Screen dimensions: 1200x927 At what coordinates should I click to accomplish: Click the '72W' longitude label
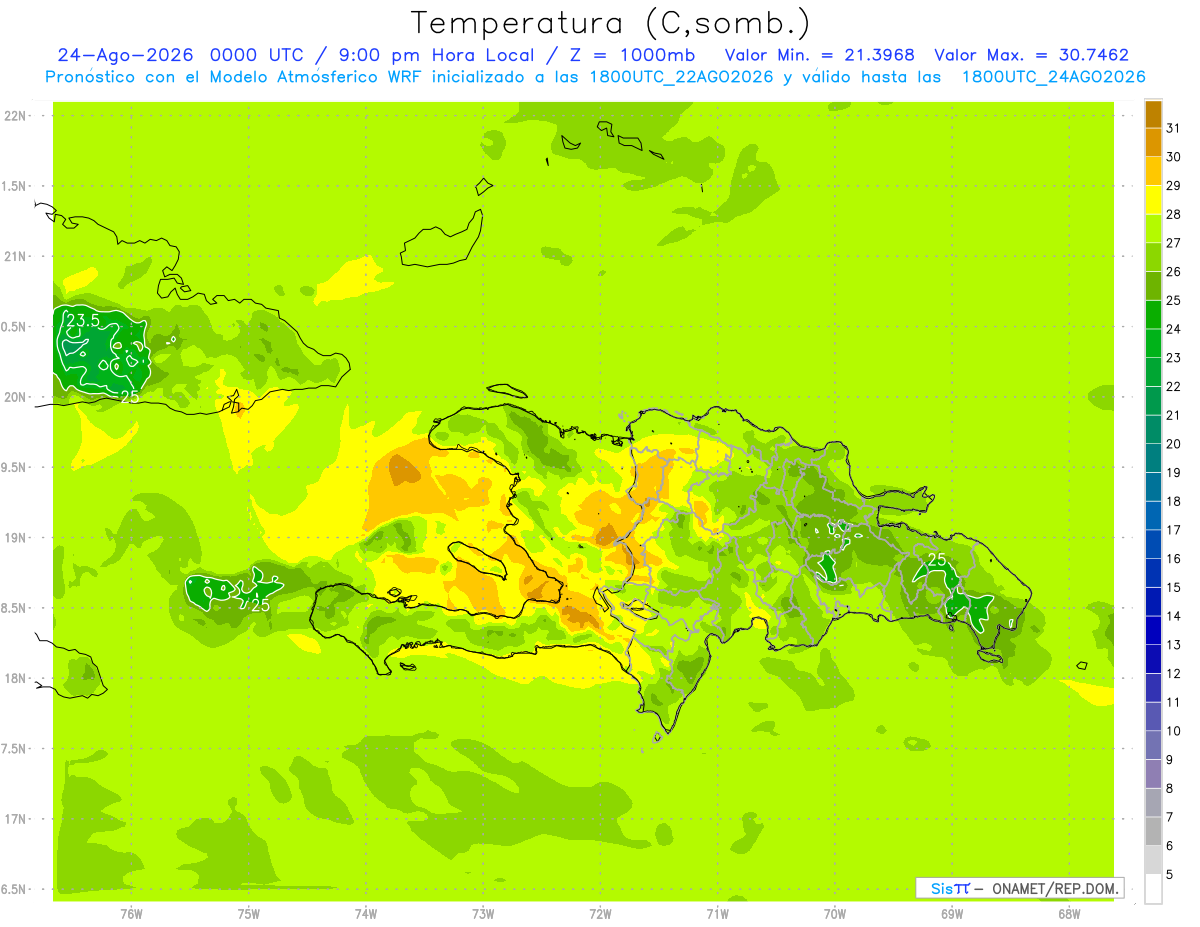600,913
